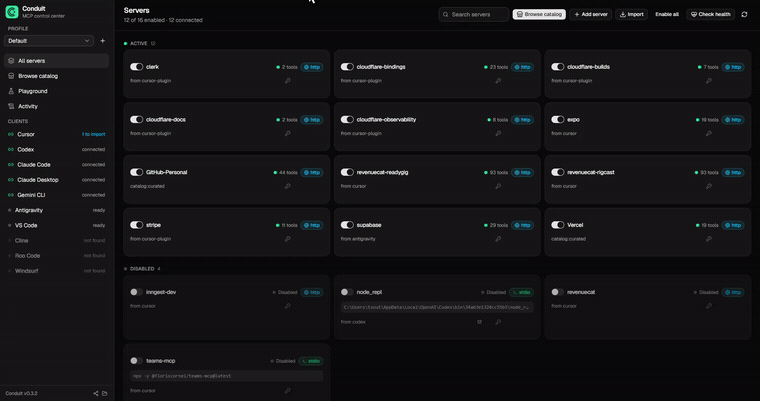Click the refresh icon in the header
Screen dimensions: 760x401
tap(744, 15)
